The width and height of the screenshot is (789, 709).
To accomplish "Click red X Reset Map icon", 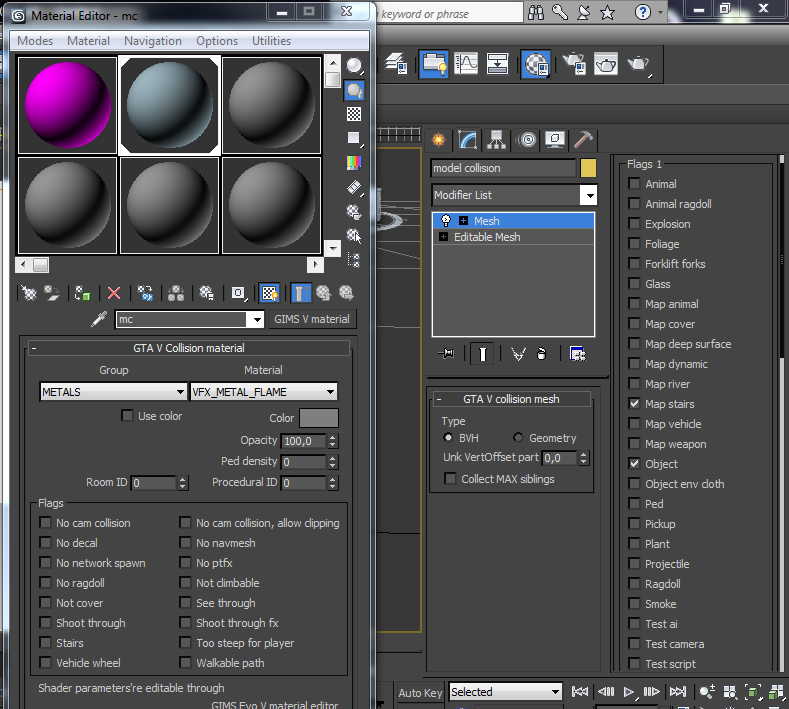I will point(114,293).
